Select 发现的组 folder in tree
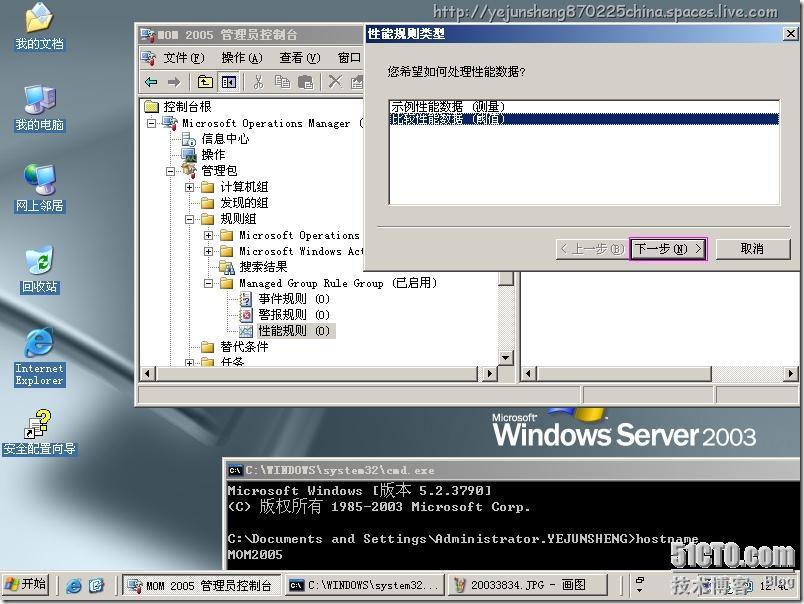Image resolution: width=804 pixels, height=604 pixels. [244, 203]
